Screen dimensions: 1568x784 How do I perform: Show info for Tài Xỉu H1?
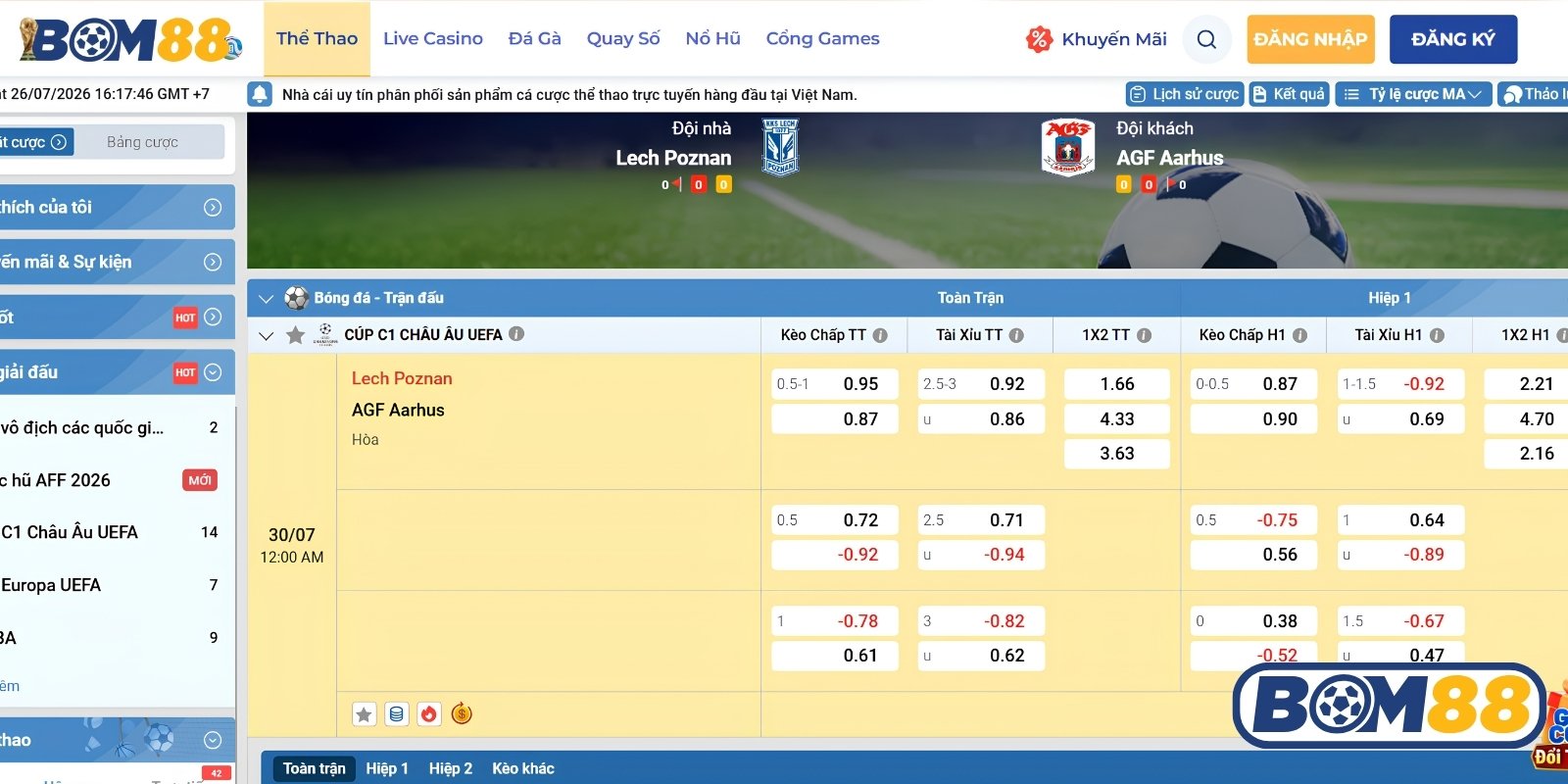tap(1437, 335)
